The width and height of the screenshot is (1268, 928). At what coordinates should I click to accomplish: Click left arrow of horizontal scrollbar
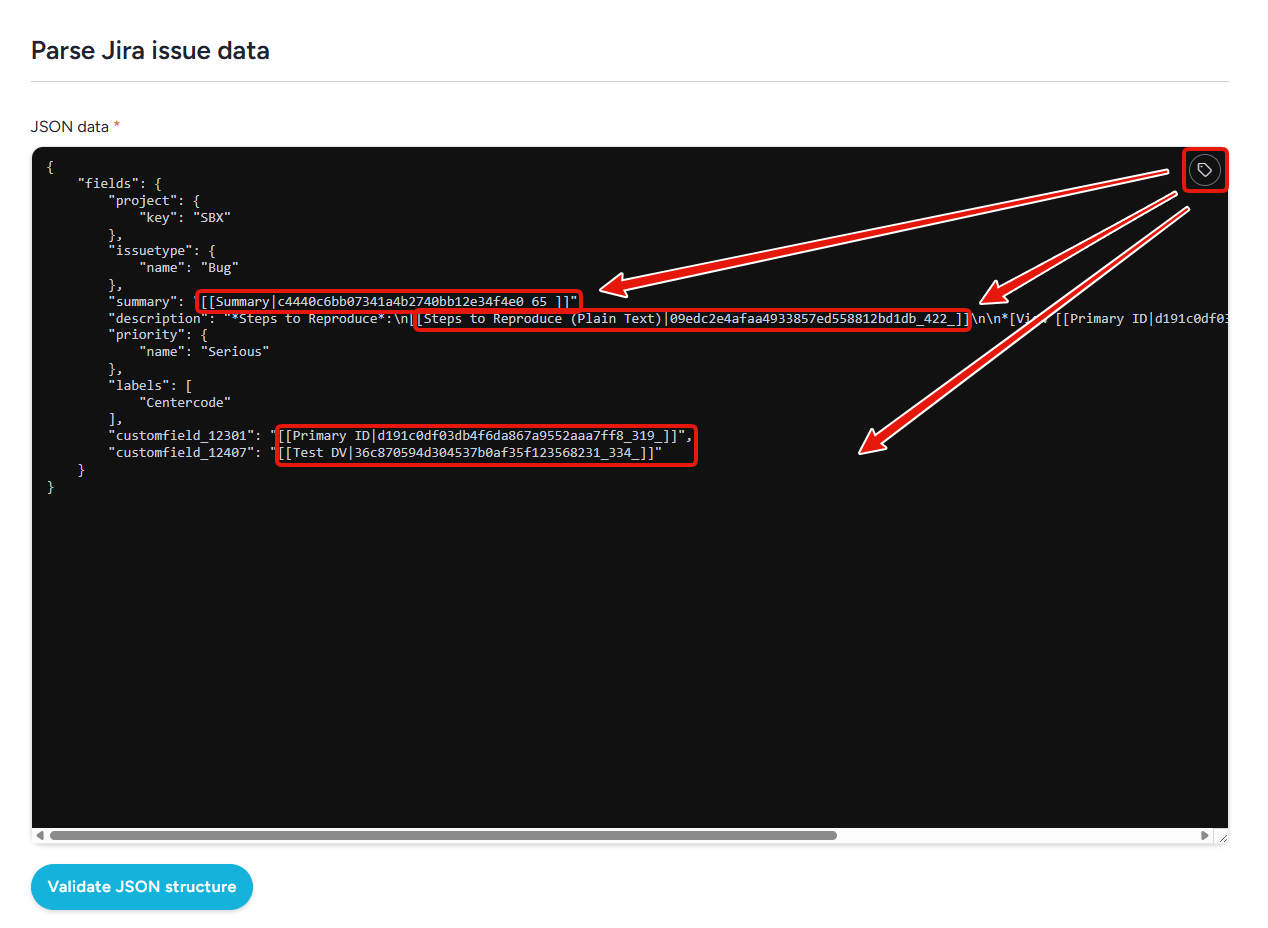click(40, 835)
